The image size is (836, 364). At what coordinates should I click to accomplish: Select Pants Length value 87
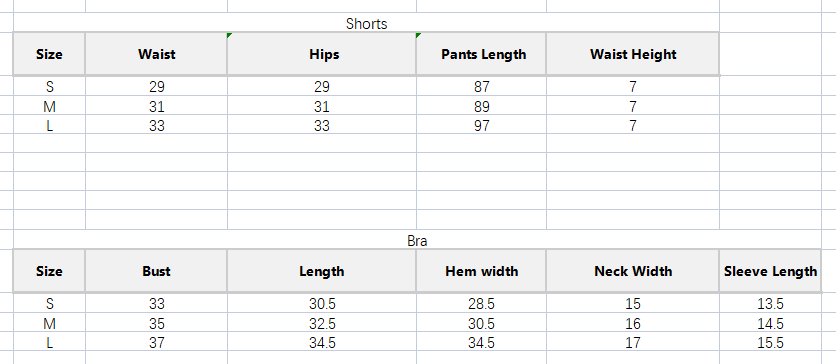tap(481, 87)
